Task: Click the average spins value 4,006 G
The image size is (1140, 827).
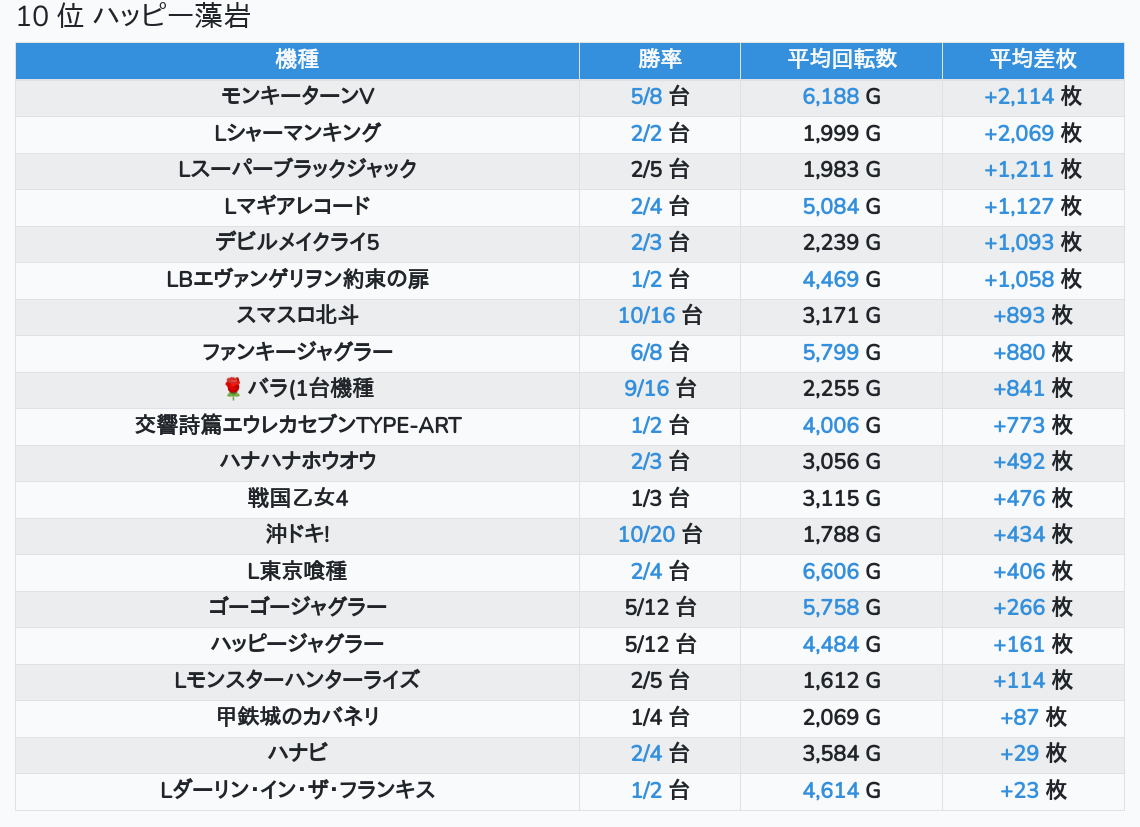Action: (x=842, y=425)
